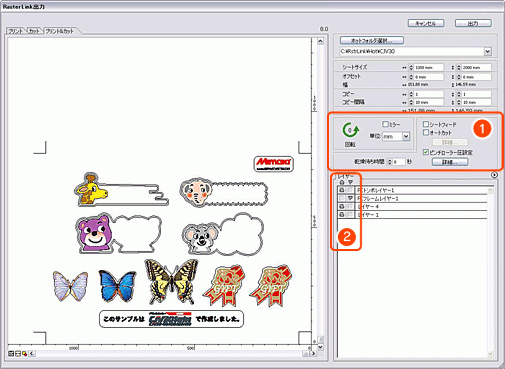Switch to the プリント tab
This screenshot has width=505, height=369.
[x=16, y=31]
